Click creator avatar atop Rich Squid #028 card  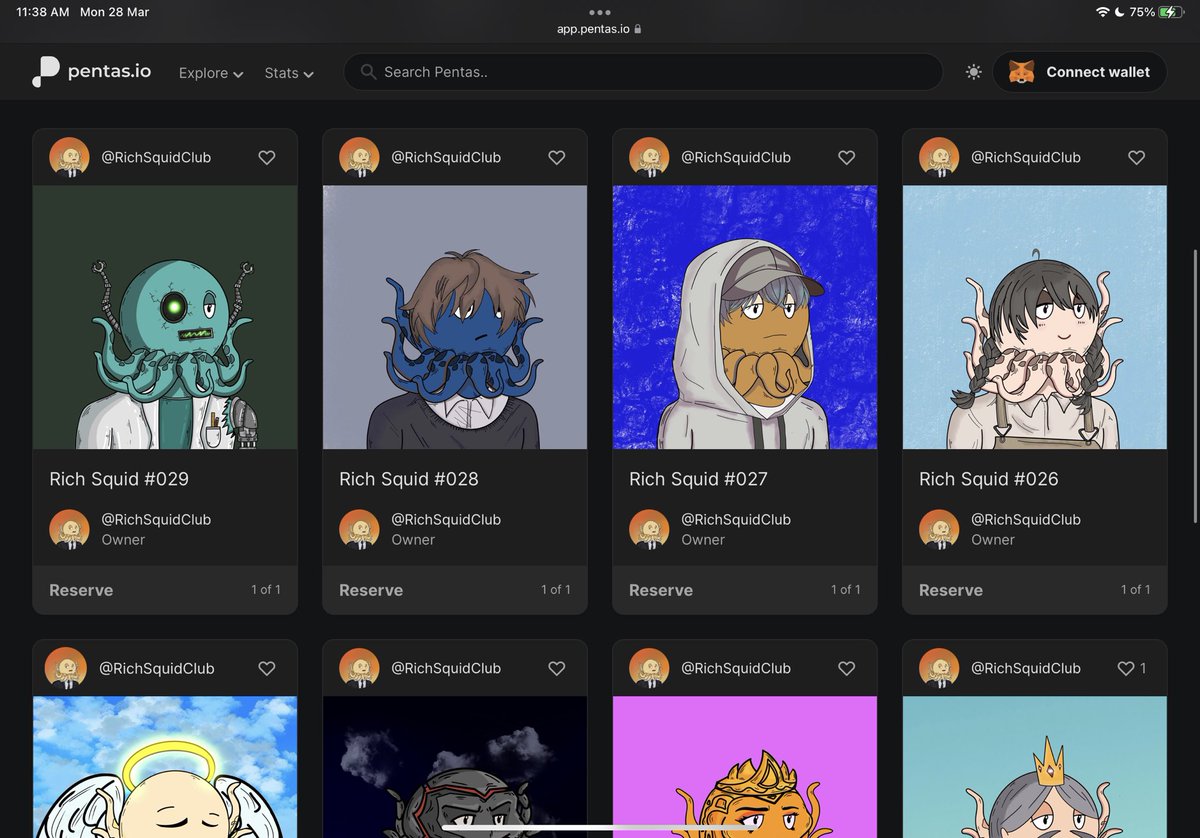[x=359, y=157]
